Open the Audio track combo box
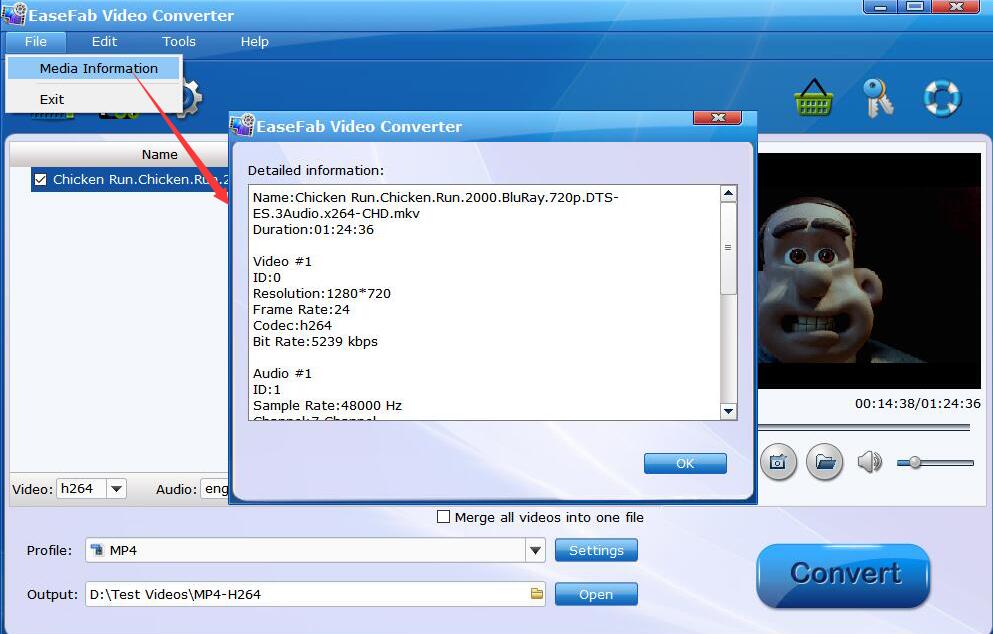The image size is (993, 634). click(215, 489)
